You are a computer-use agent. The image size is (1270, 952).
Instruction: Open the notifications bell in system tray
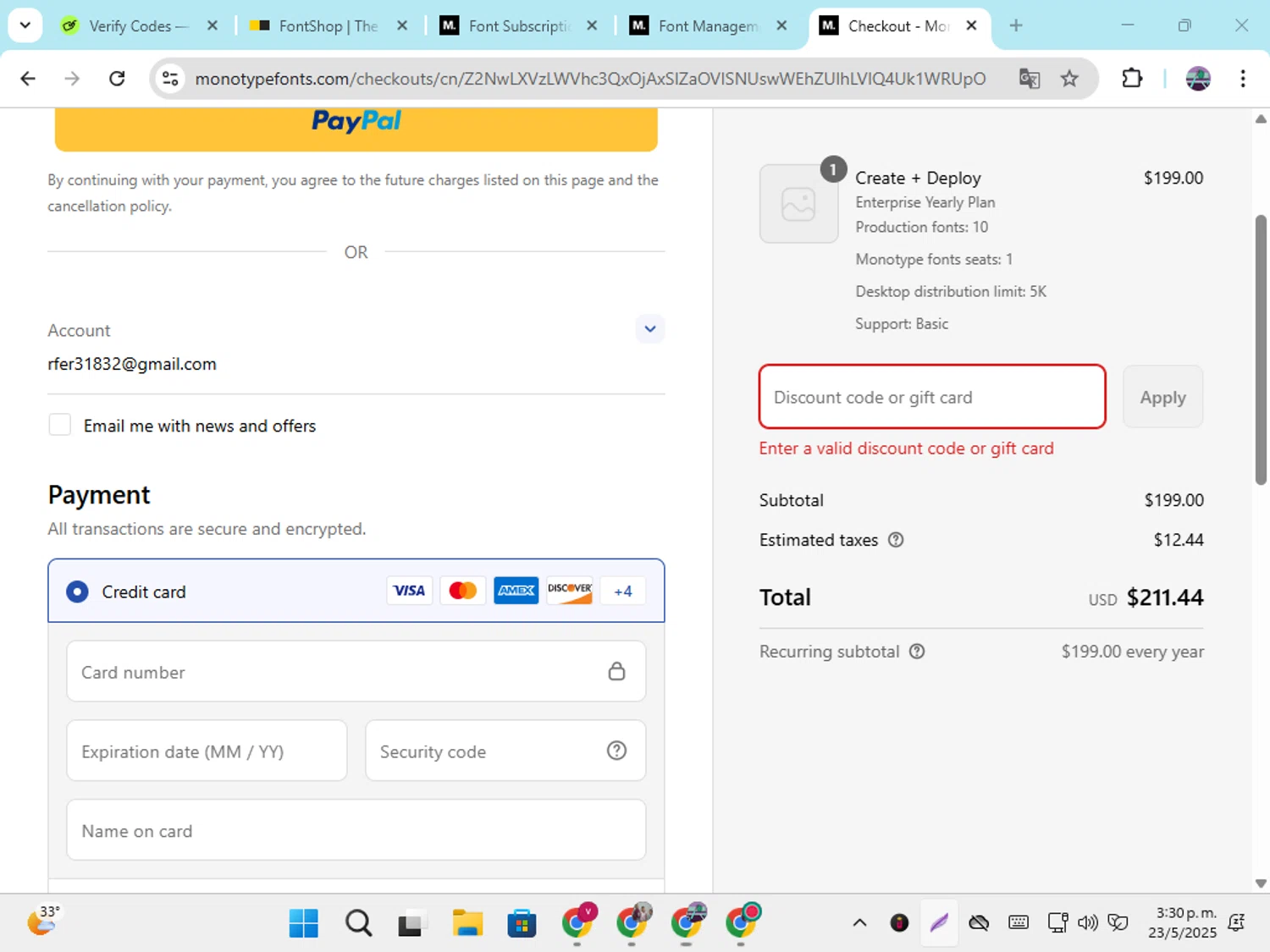click(x=1237, y=922)
